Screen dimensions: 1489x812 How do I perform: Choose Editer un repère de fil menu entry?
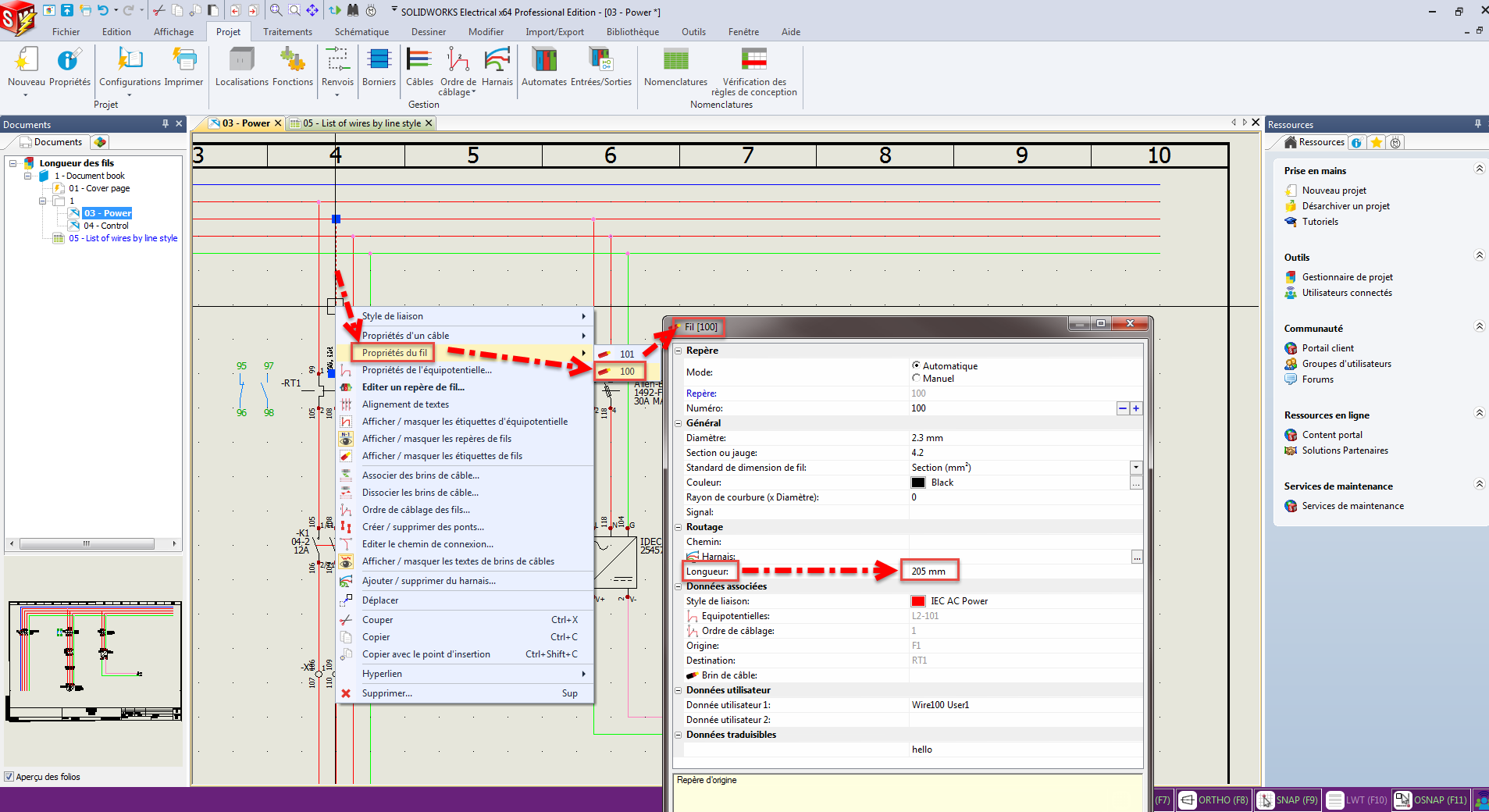(413, 387)
